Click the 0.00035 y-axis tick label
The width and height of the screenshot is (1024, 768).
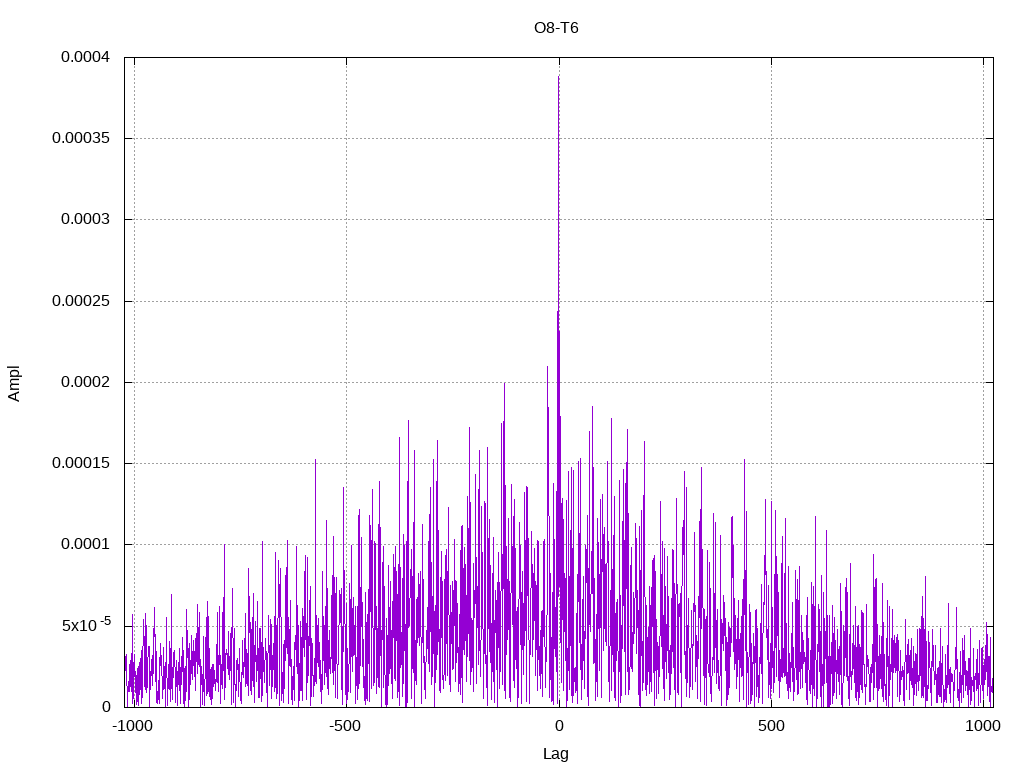[81, 138]
